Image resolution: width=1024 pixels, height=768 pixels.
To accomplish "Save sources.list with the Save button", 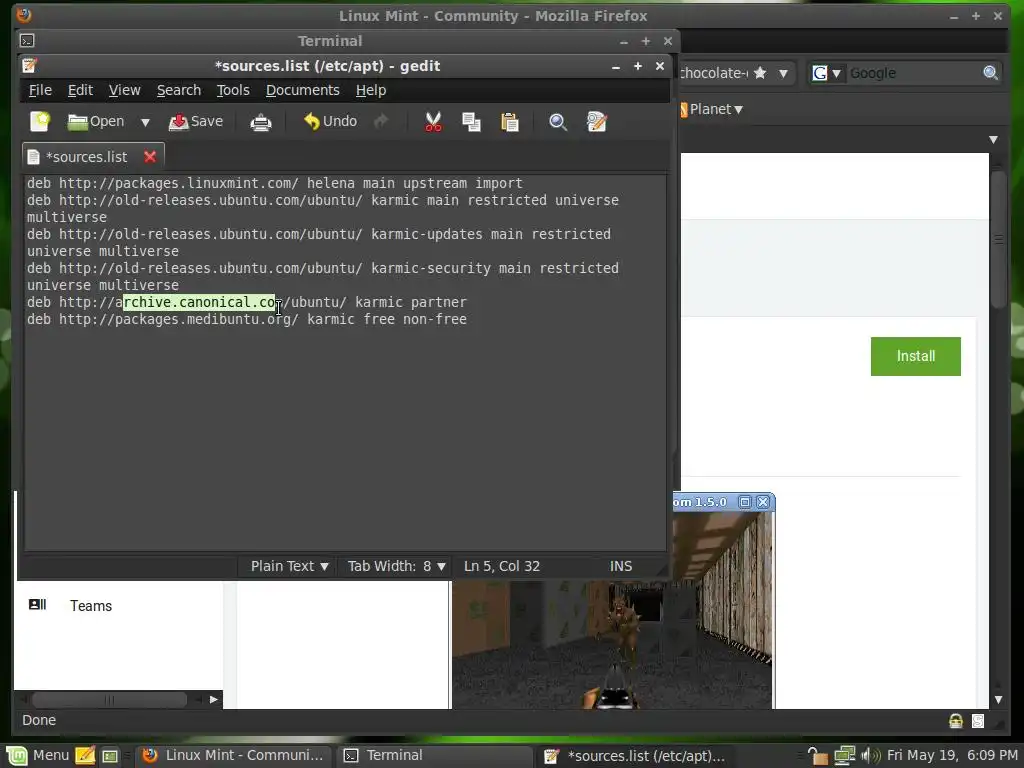I will point(196,121).
